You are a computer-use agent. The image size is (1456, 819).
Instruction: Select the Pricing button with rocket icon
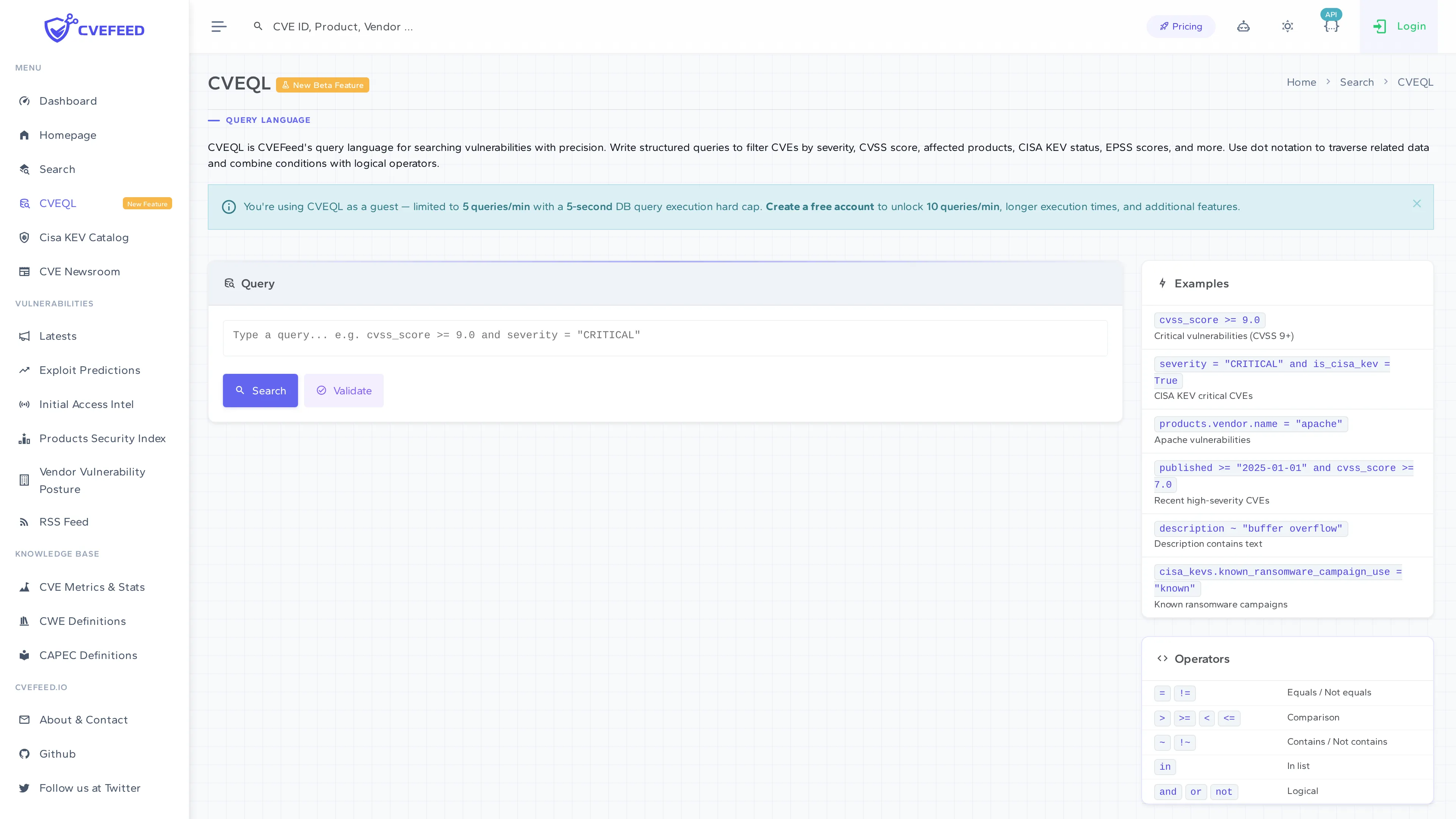[1180, 26]
